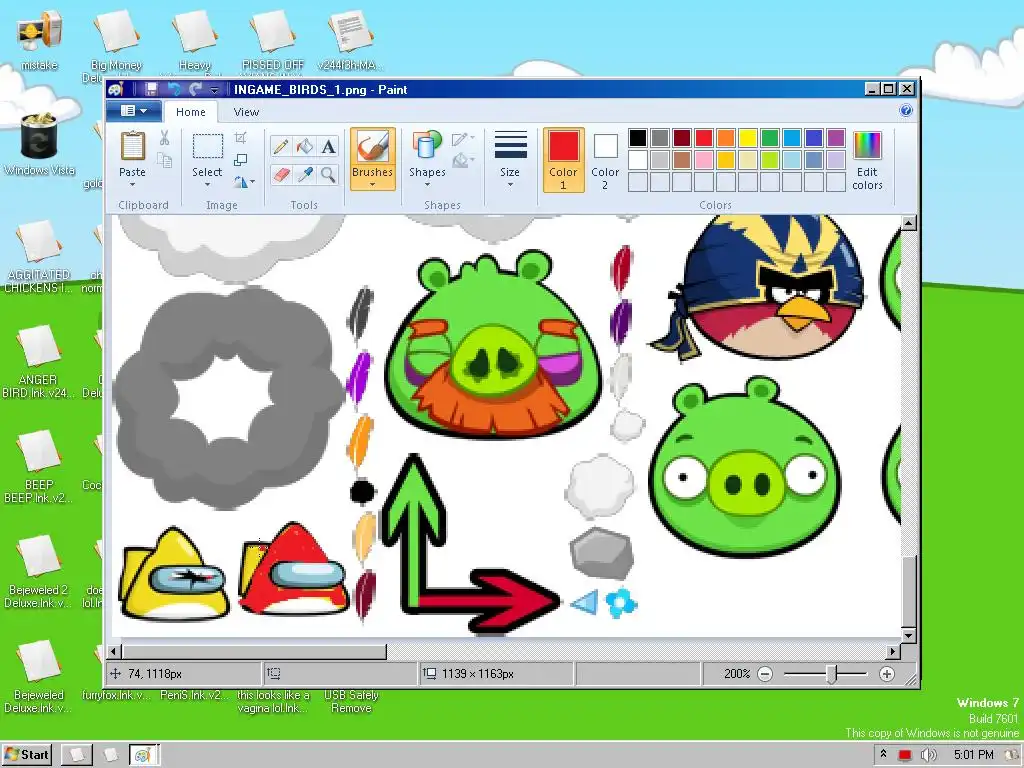Switch to the View ribbon tab
Screen dimensions: 1024x768
click(x=246, y=112)
